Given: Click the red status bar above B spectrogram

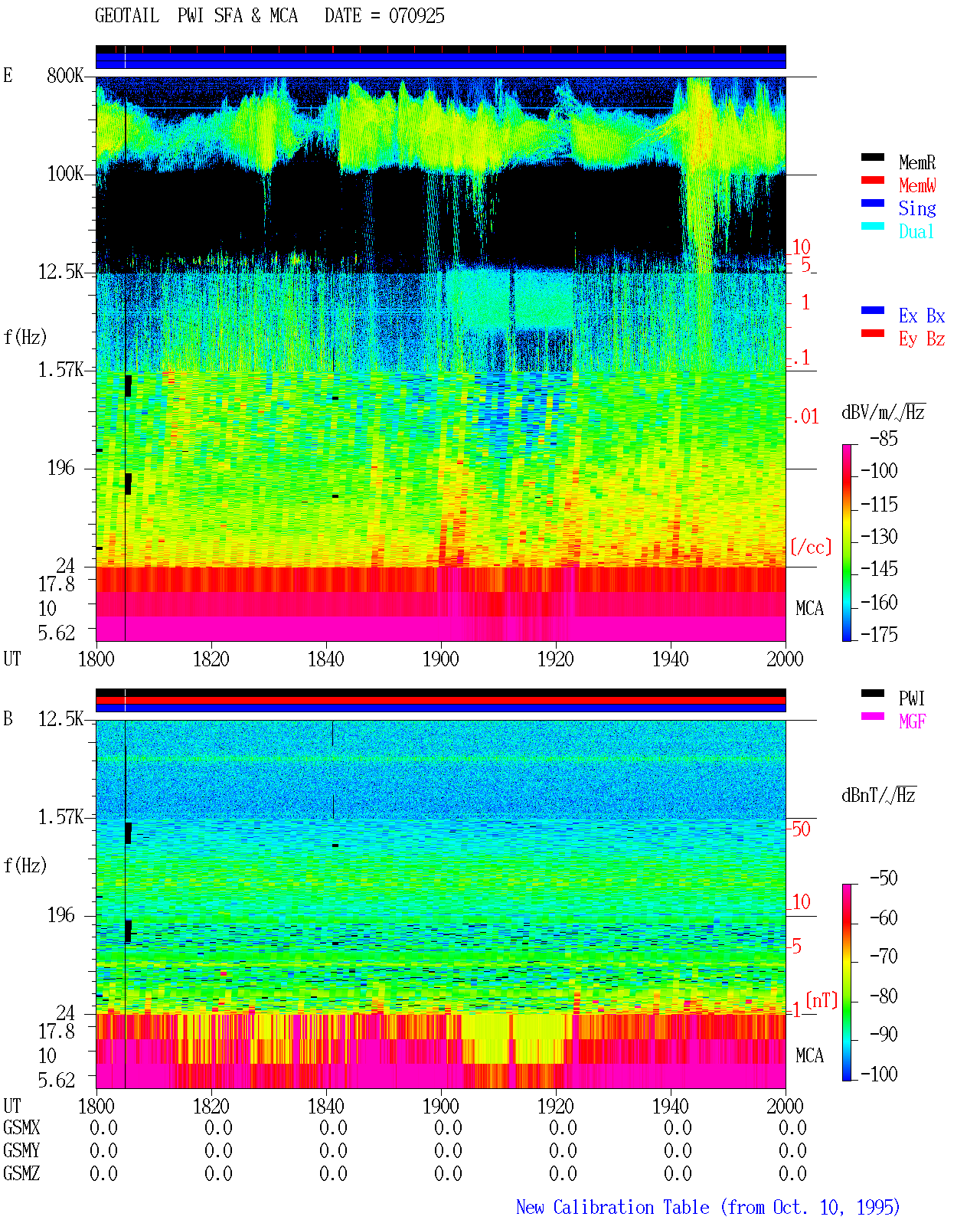Looking at the screenshot, I should tap(440, 700).
